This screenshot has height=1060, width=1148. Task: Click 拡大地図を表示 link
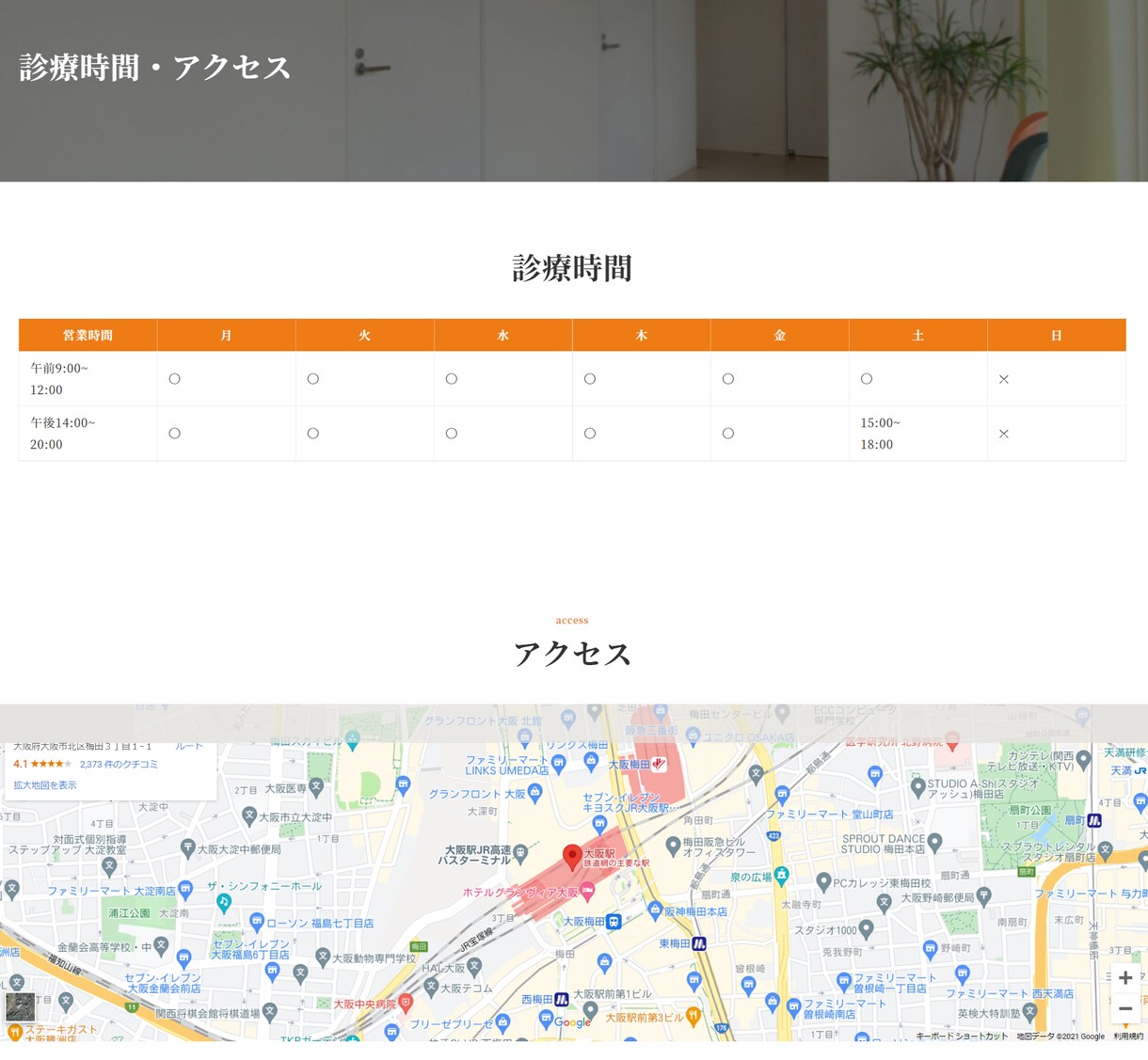point(44,785)
